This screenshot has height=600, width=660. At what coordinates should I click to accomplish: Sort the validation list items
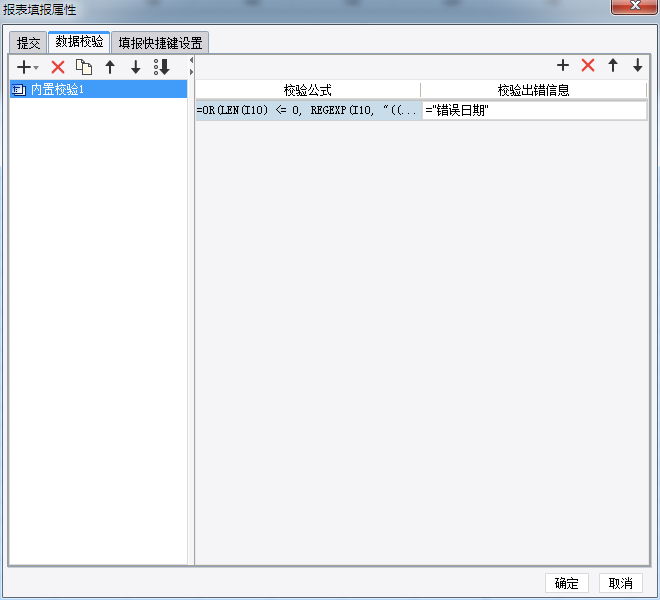click(162, 67)
